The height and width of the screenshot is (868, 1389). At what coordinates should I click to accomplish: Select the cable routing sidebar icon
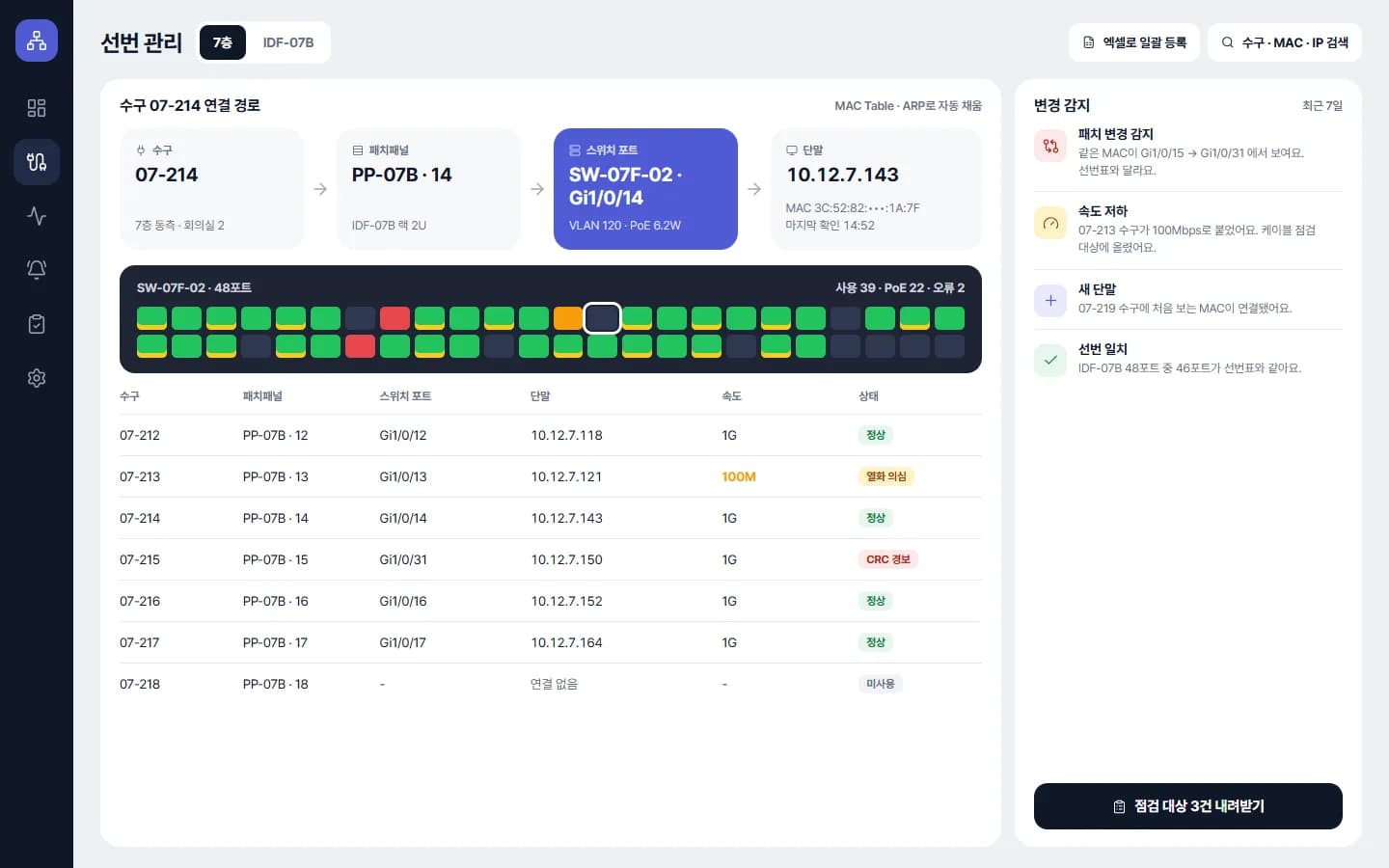coord(37,162)
